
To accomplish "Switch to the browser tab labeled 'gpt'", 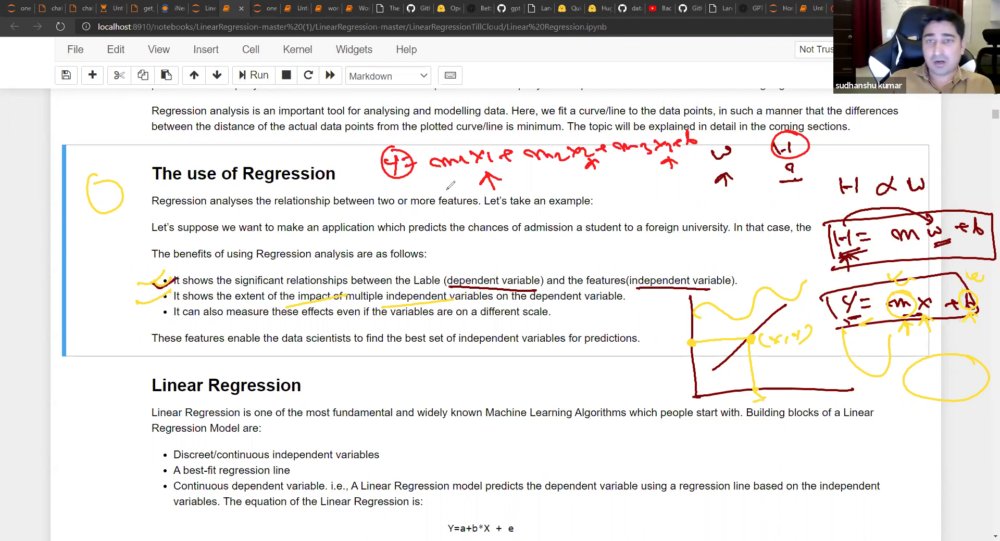I will 510,8.
